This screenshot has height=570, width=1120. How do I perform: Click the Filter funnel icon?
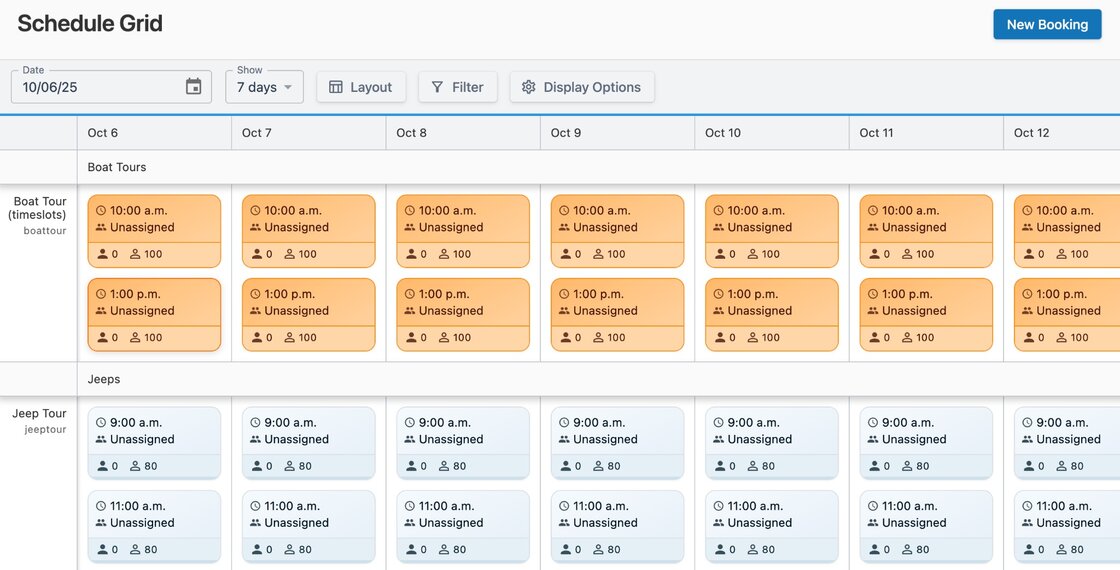pyautogui.click(x=437, y=88)
